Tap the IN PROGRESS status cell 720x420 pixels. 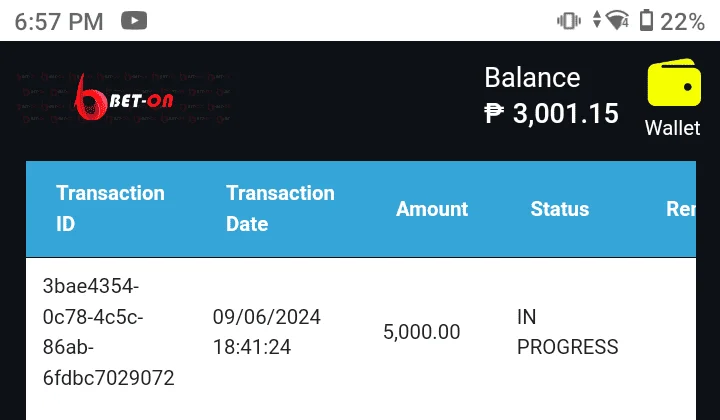point(568,332)
